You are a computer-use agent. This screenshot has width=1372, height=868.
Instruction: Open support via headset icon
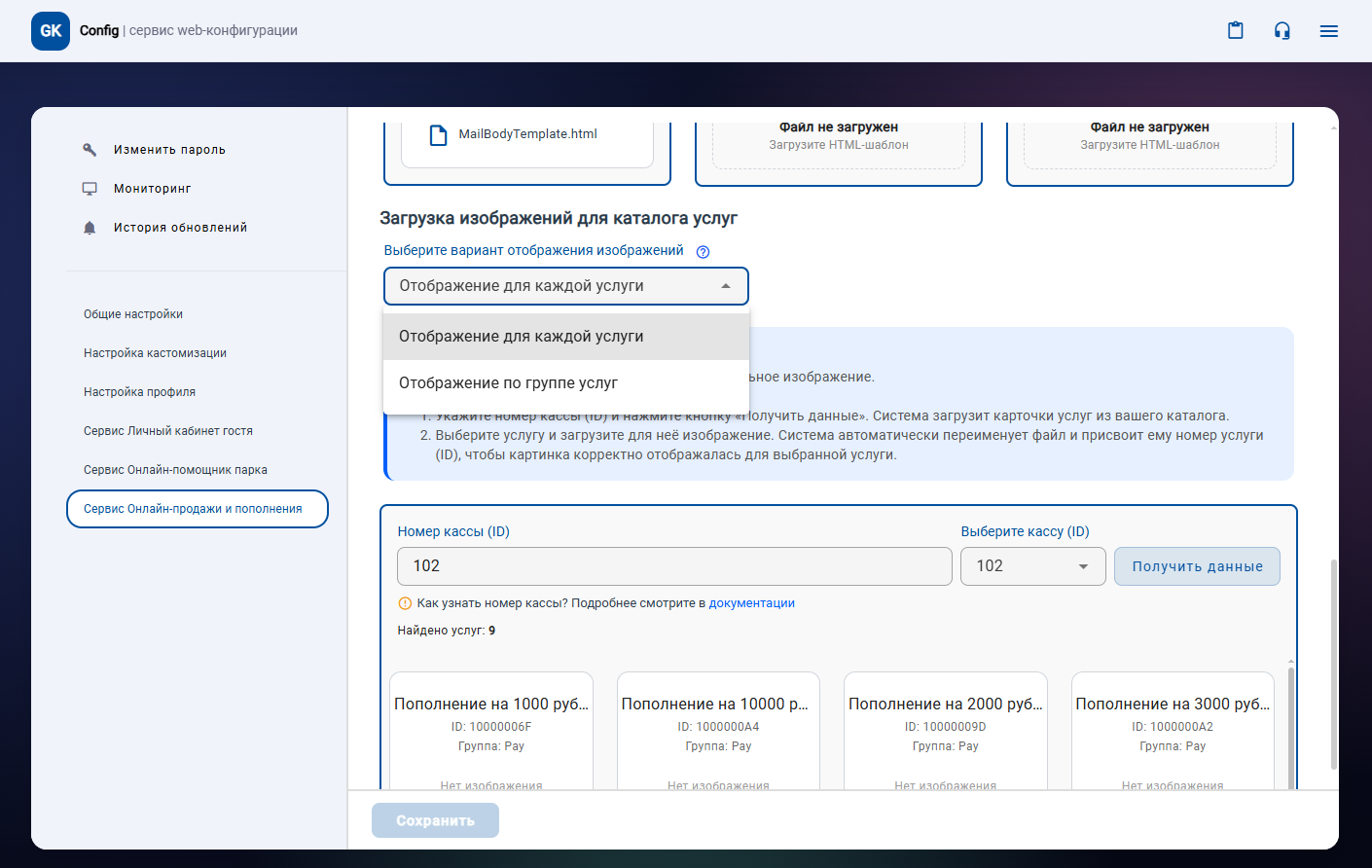coord(1282,31)
